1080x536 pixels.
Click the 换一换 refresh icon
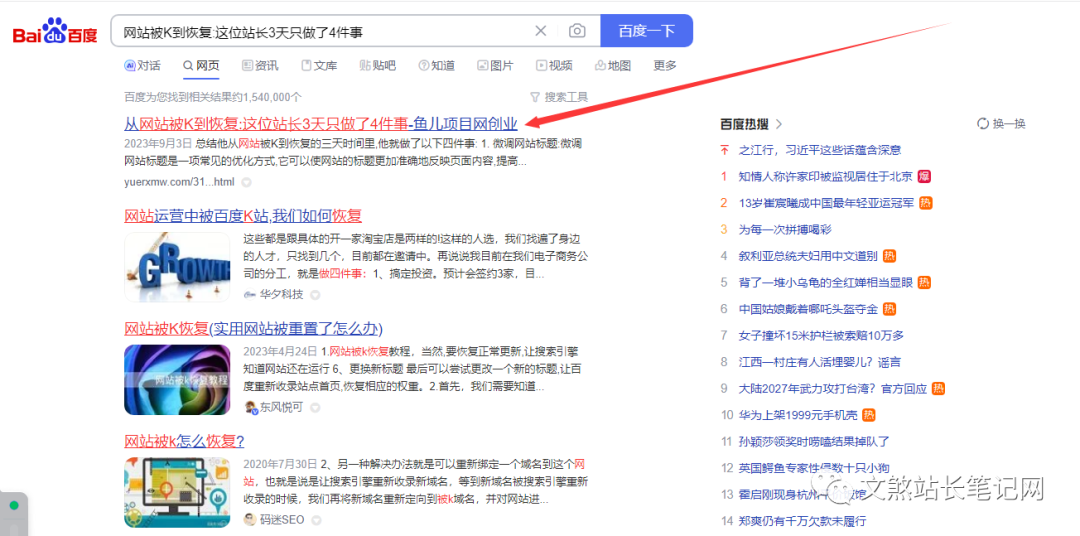983,124
